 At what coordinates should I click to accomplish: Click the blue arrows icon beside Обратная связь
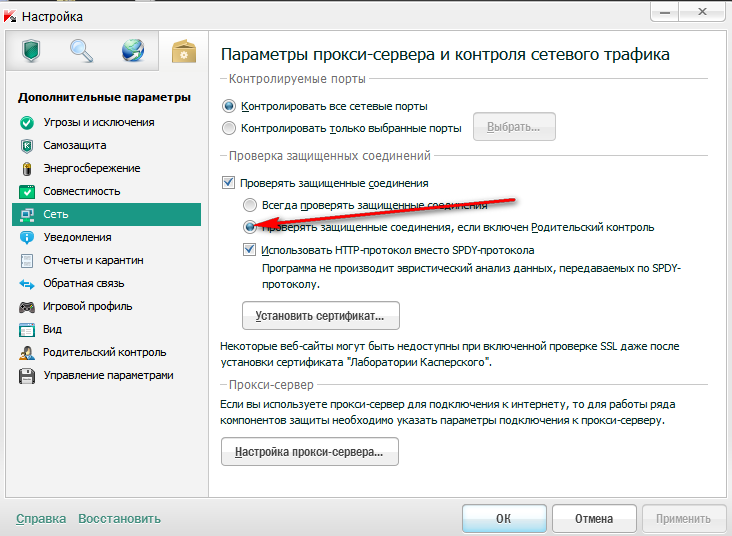[x=27, y=283]
